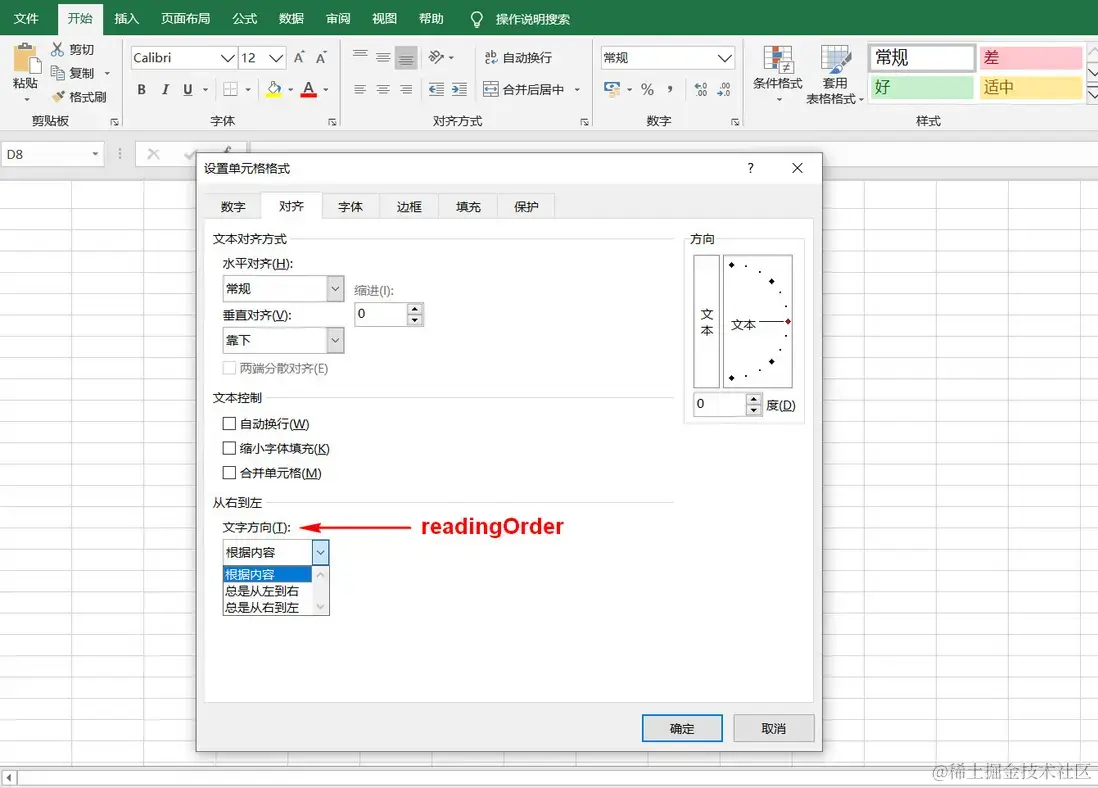Click ribbon Wrap Text (自动换行) button
1098x788 pixels.
click(518, 57)
